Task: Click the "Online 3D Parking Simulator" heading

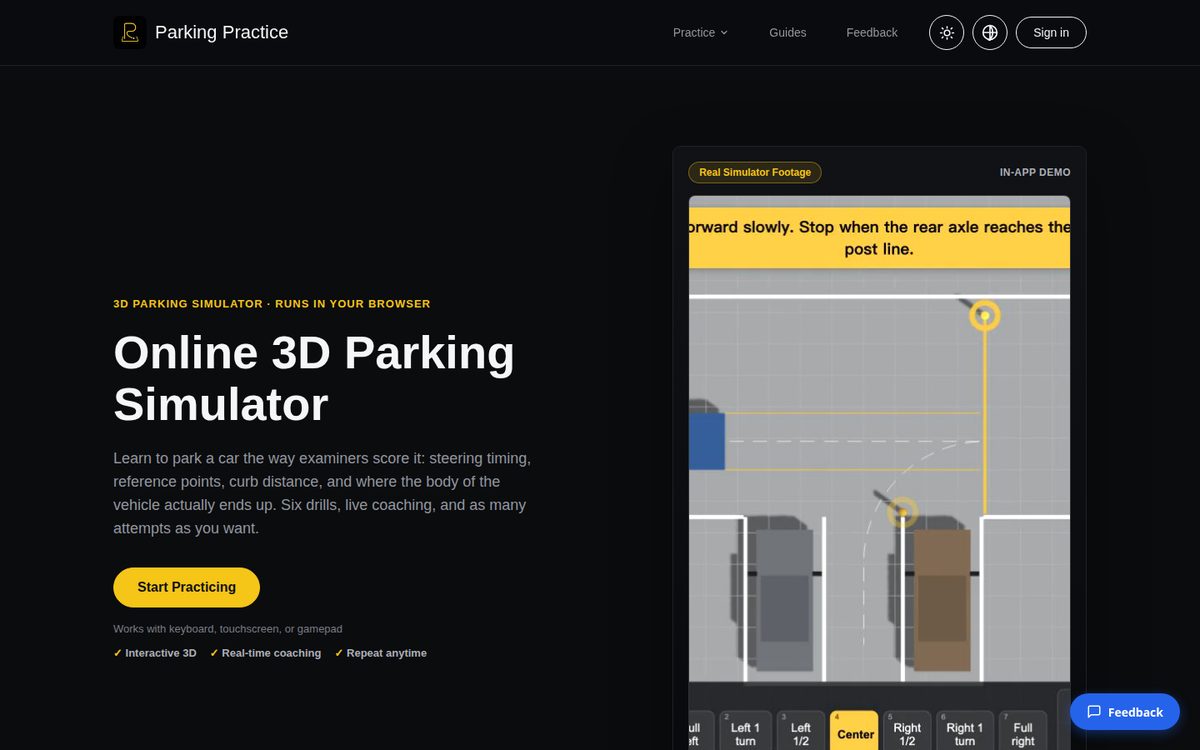Action: [314, 379]
